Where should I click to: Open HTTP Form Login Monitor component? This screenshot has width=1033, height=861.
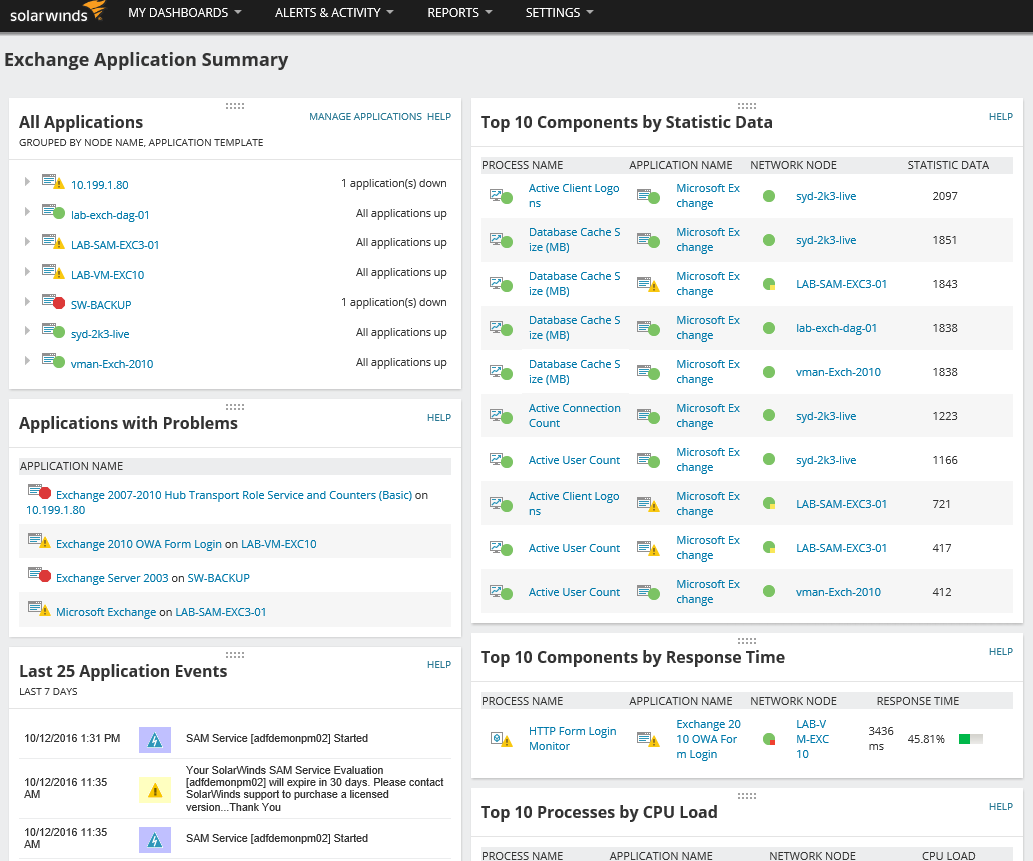pyautogui.click(x=572, y=738)
